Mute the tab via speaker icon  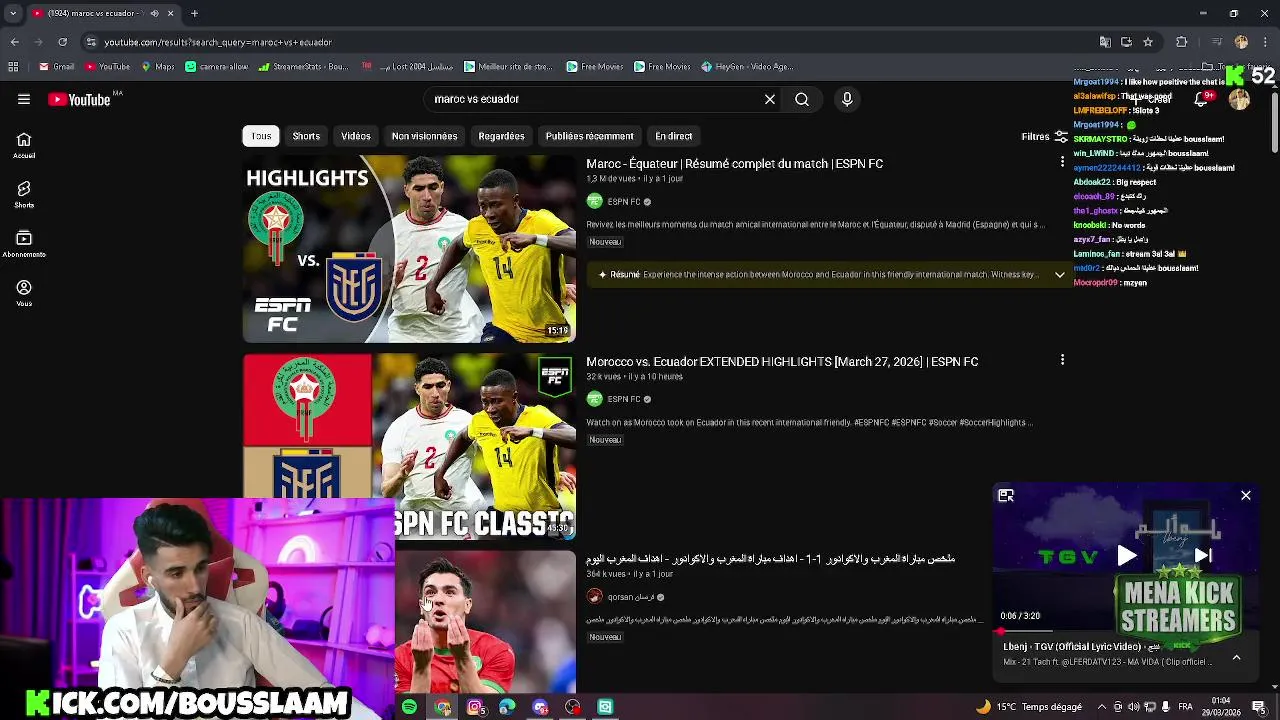(153, 14)
